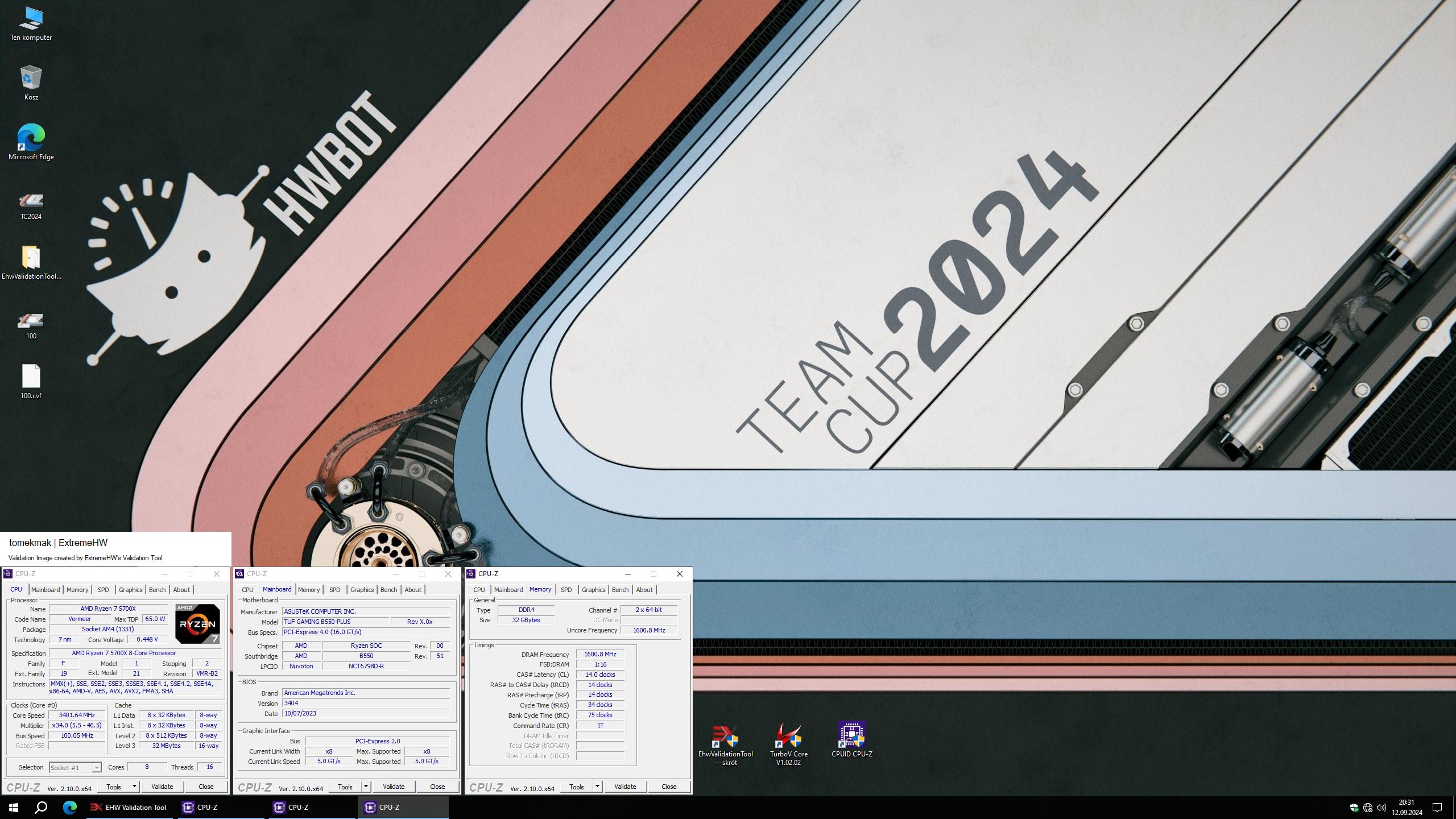Open the notification center icon

(x=1437, y=808)
